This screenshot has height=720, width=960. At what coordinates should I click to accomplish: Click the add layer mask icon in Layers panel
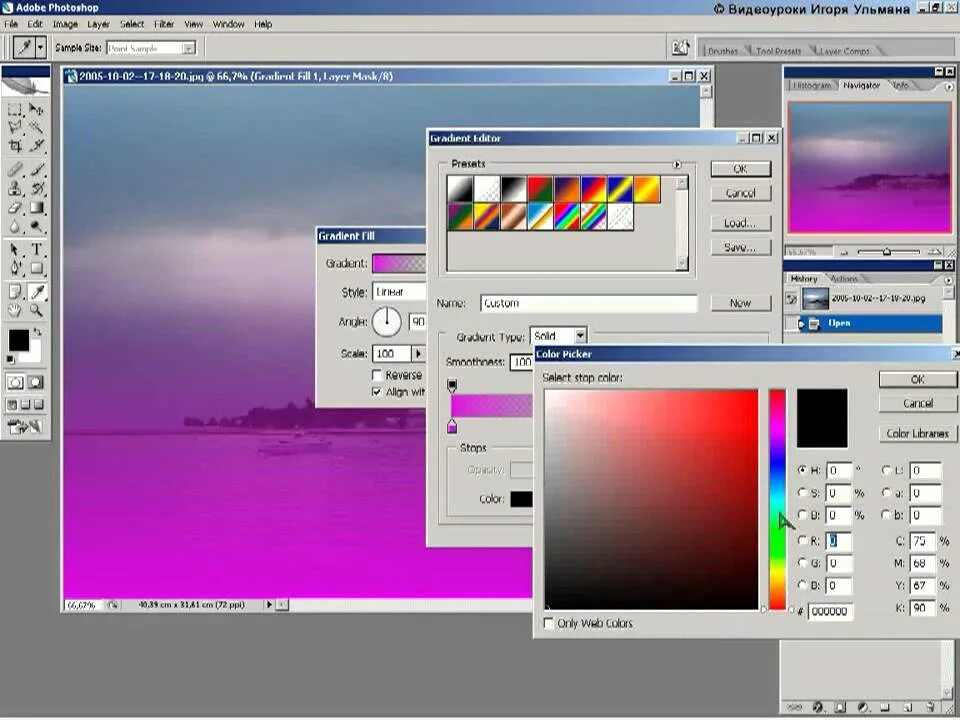839,708
